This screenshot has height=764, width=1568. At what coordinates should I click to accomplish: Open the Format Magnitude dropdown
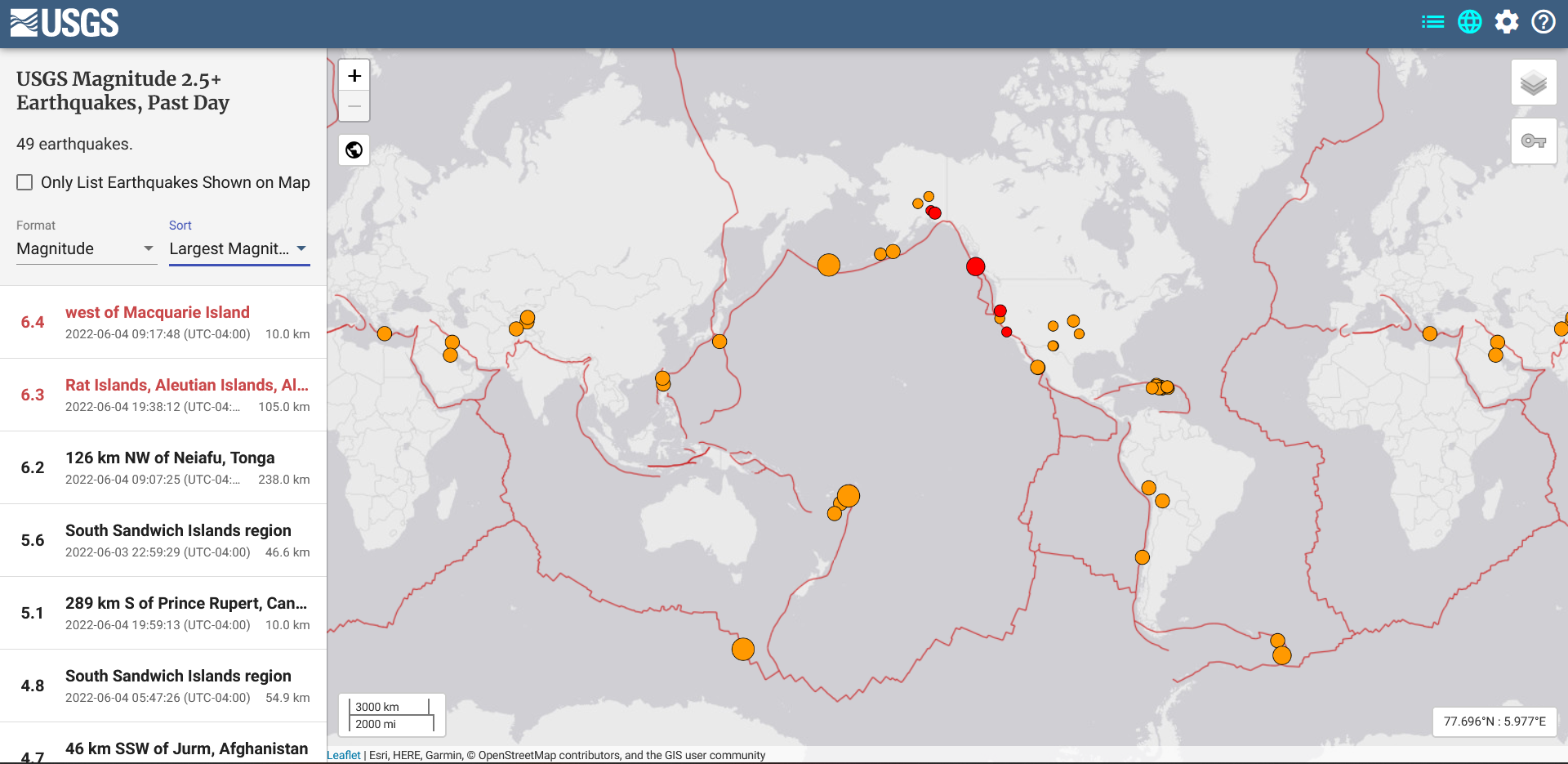coord(86,248)
